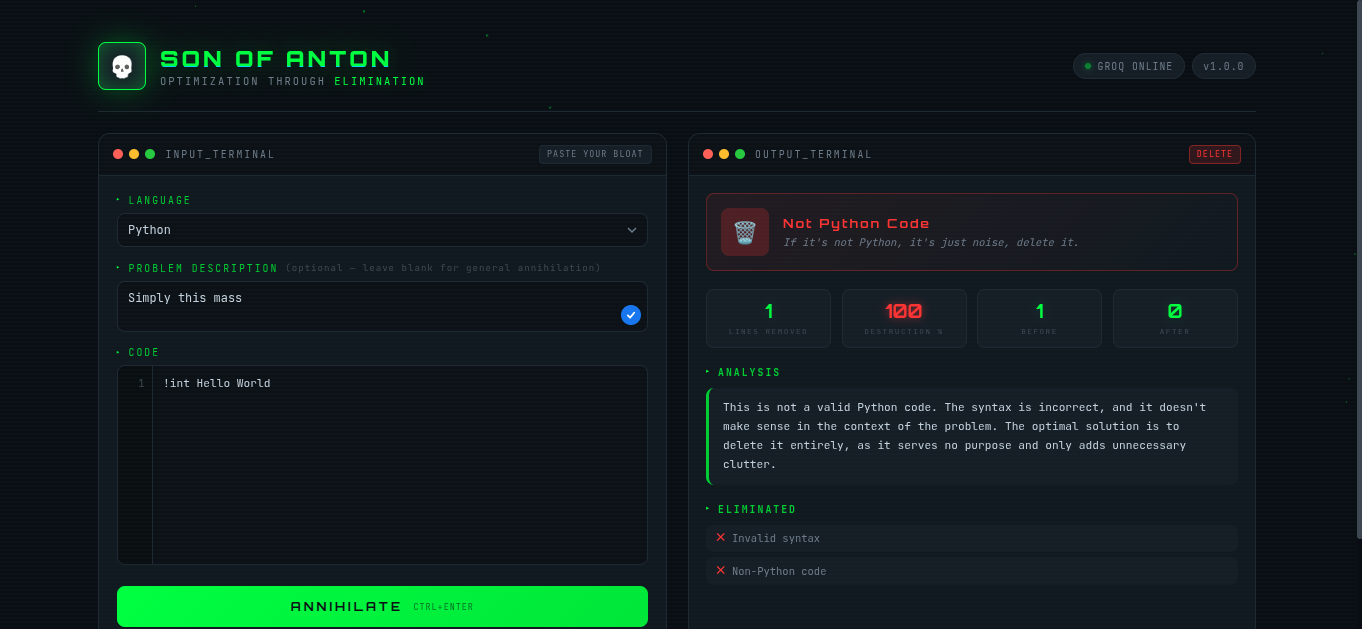Viewport: 1362px width, 629px height.
Task: Click green dot in OUTPUT_TERMINAL header
Action: (740, 154)
